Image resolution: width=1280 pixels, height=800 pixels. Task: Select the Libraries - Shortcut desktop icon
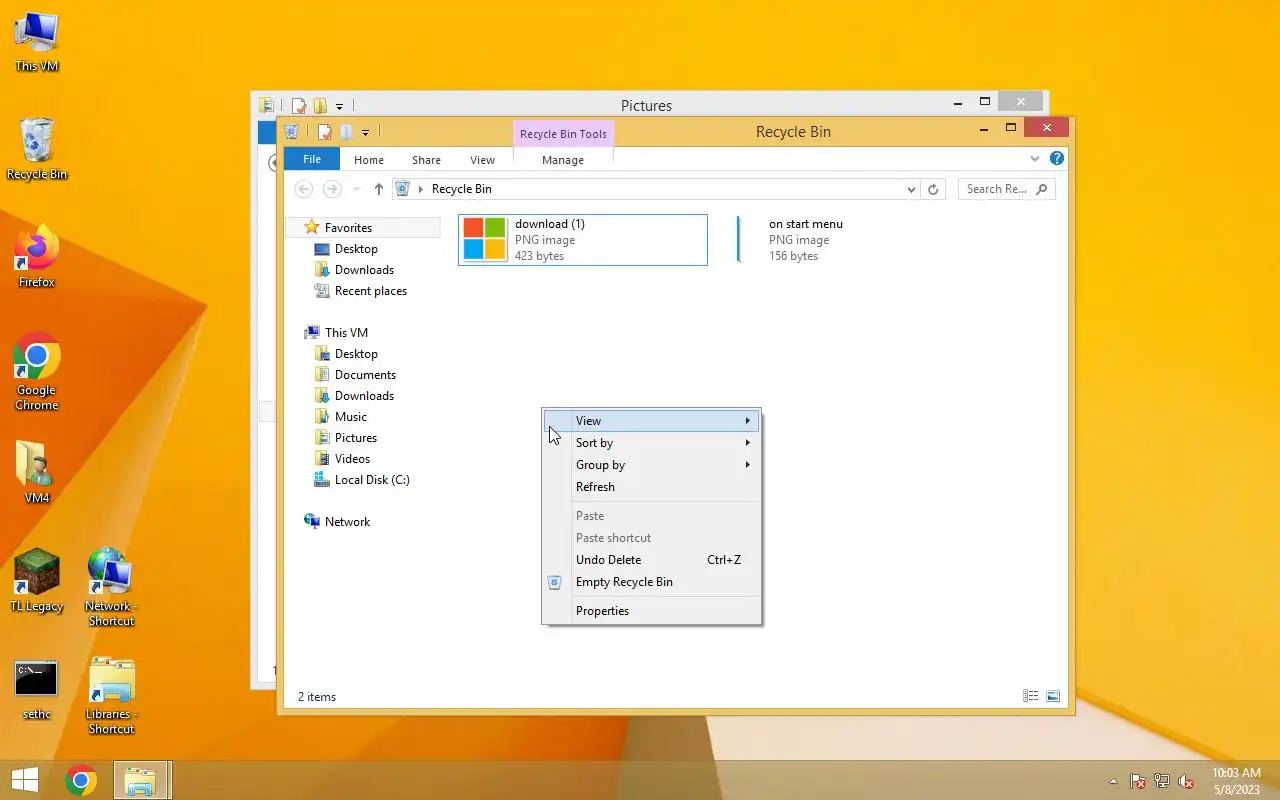(111, 695)
